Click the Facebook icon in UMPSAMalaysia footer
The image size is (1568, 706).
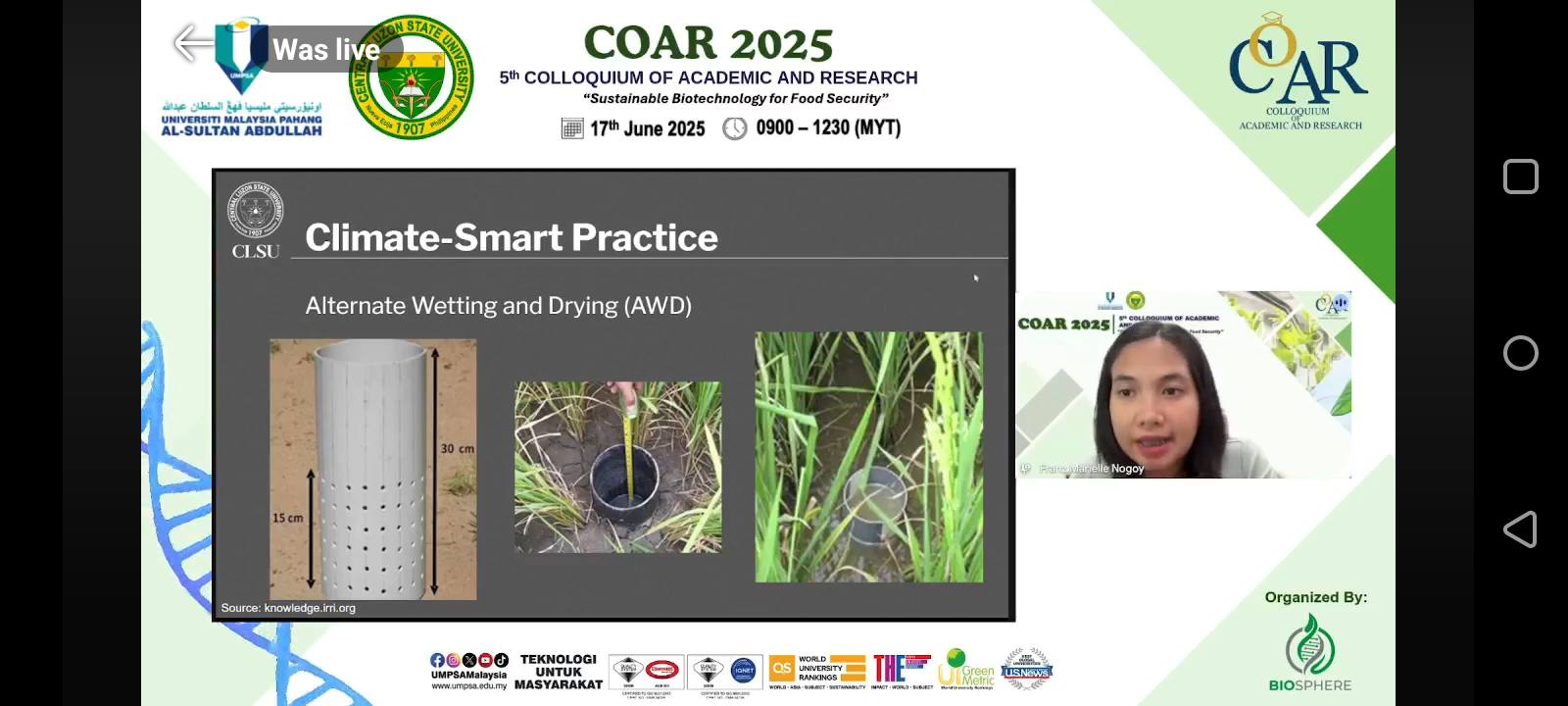click(x=437, y=660)
